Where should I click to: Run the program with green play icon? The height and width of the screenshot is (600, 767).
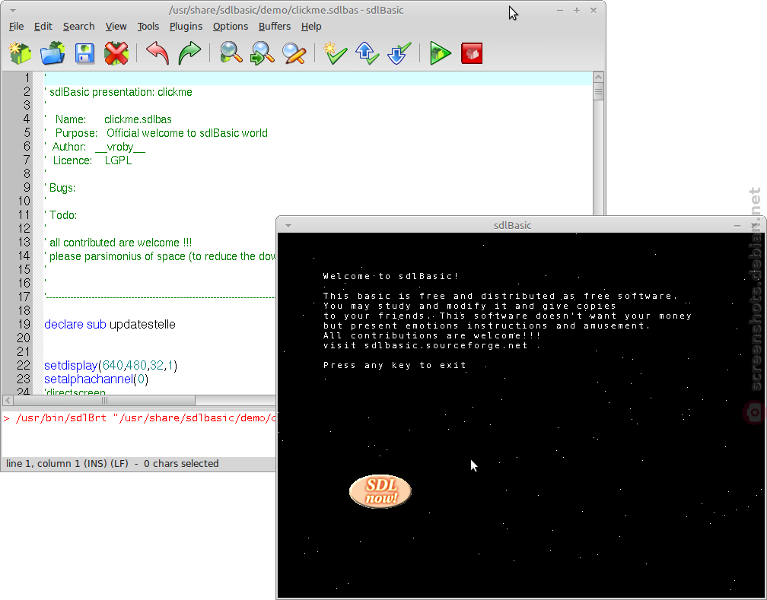[x=440, y=53]
